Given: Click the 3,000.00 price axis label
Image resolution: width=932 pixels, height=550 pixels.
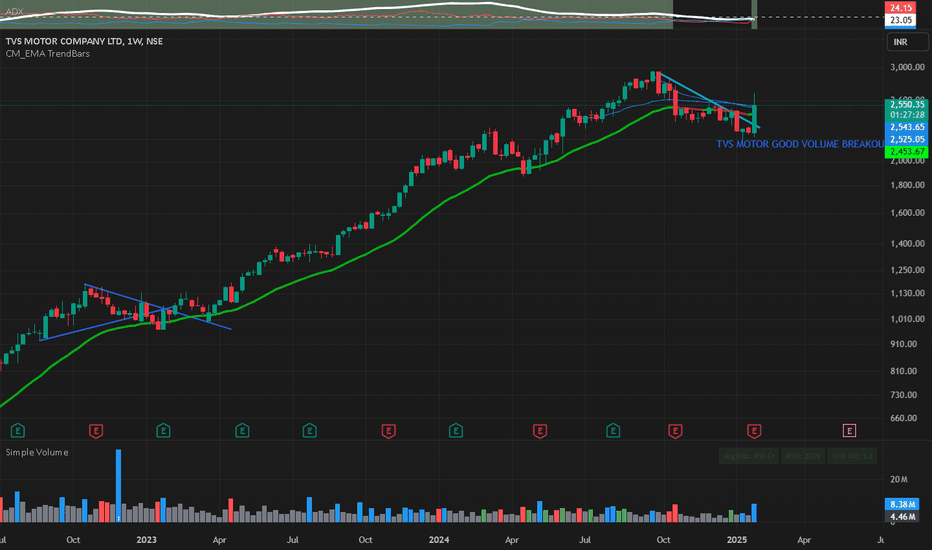Looking at the screenshot, I should [907, 67].
